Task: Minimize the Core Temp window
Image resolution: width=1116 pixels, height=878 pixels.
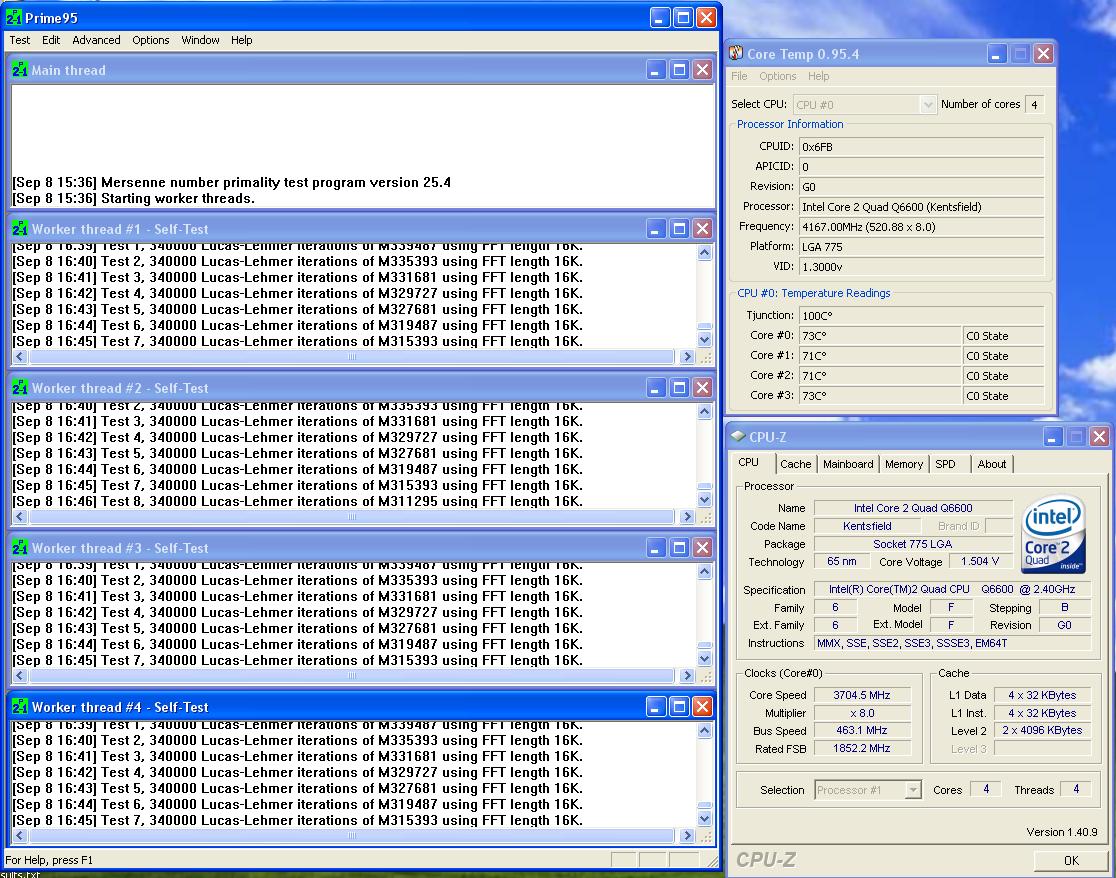Action: pyautogui.click(x=996, y=54)
